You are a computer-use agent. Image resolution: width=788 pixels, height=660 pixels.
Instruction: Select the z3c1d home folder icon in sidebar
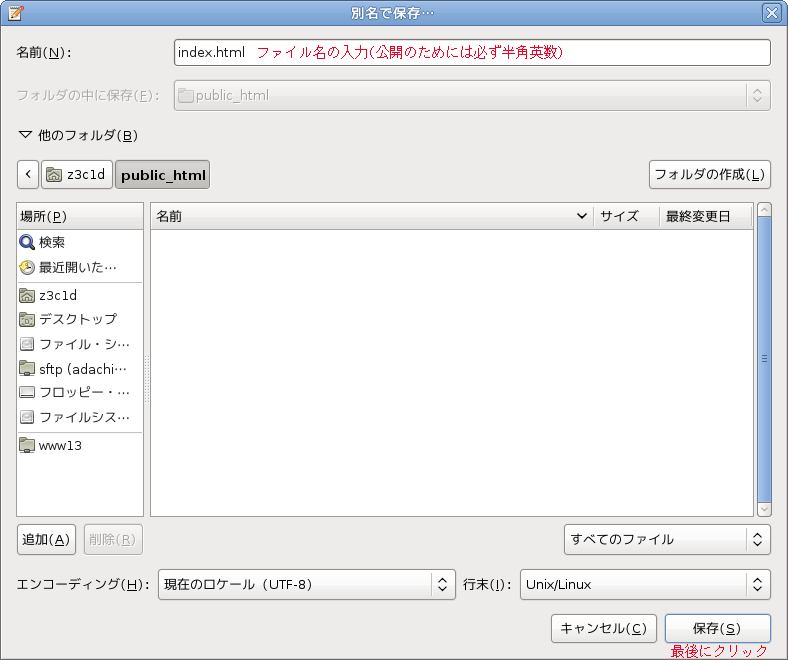(x=27, y=295)
